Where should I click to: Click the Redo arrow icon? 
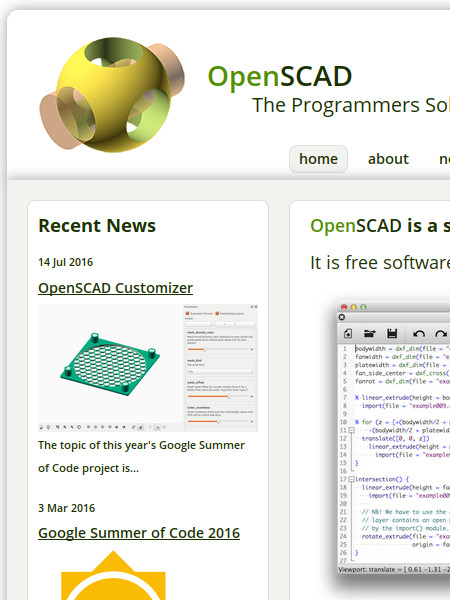[441, 334]
